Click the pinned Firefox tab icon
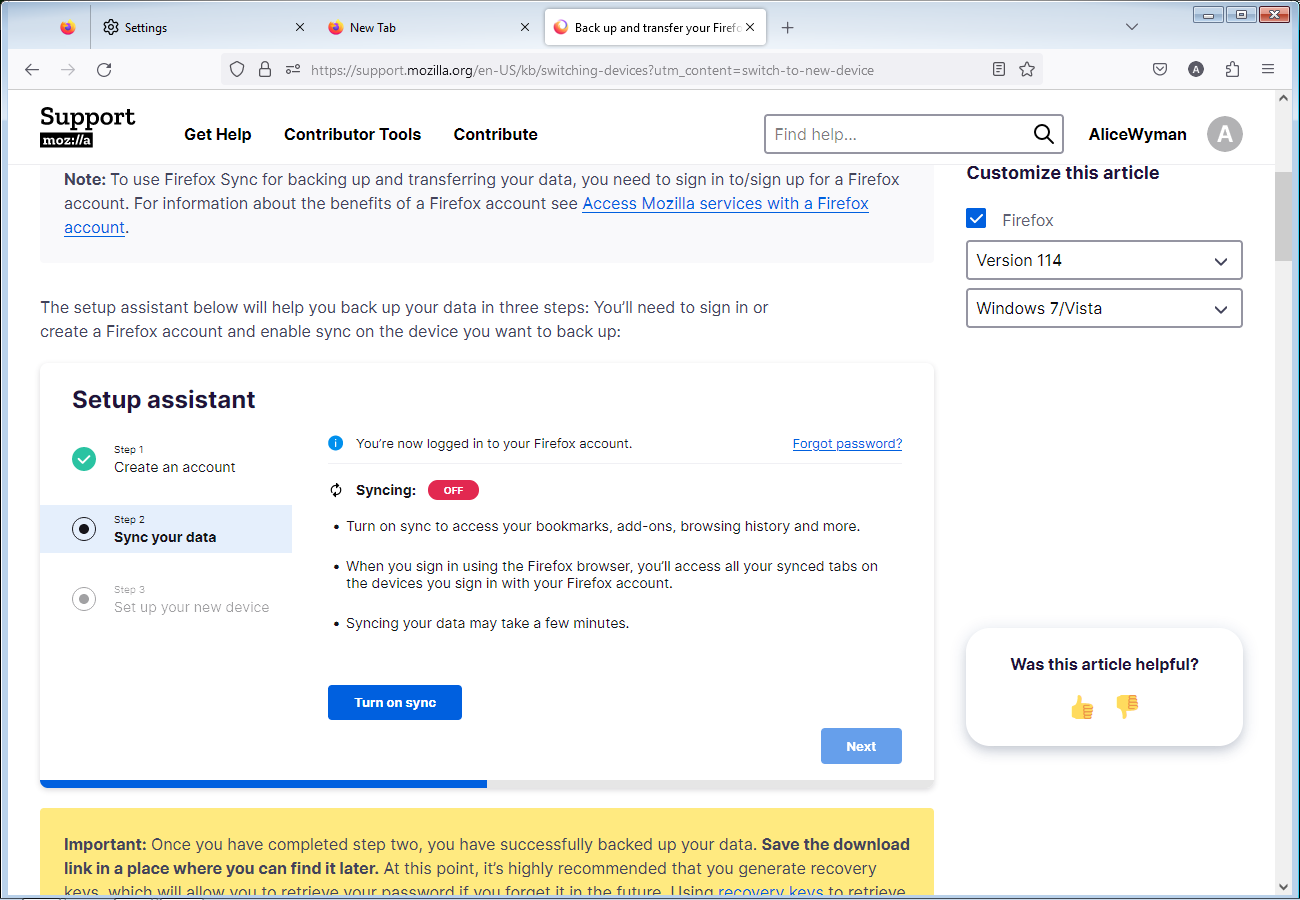The height and width of the screenshot is (900, 1300). click(67, 28)
